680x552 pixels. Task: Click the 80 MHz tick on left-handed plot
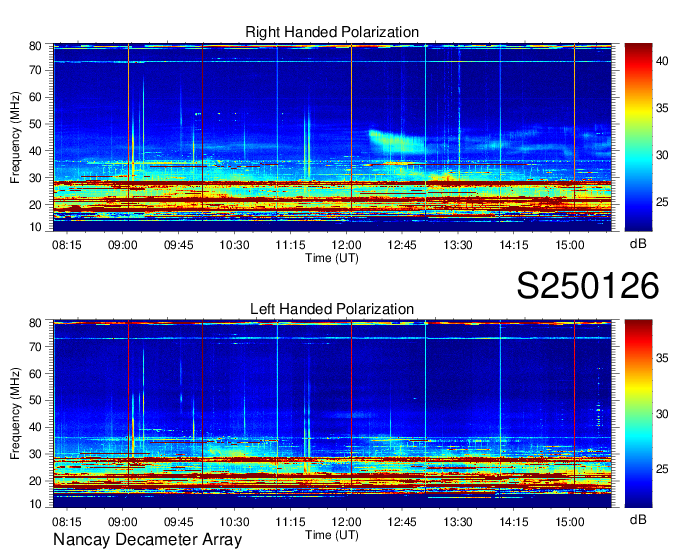point(35,323)
